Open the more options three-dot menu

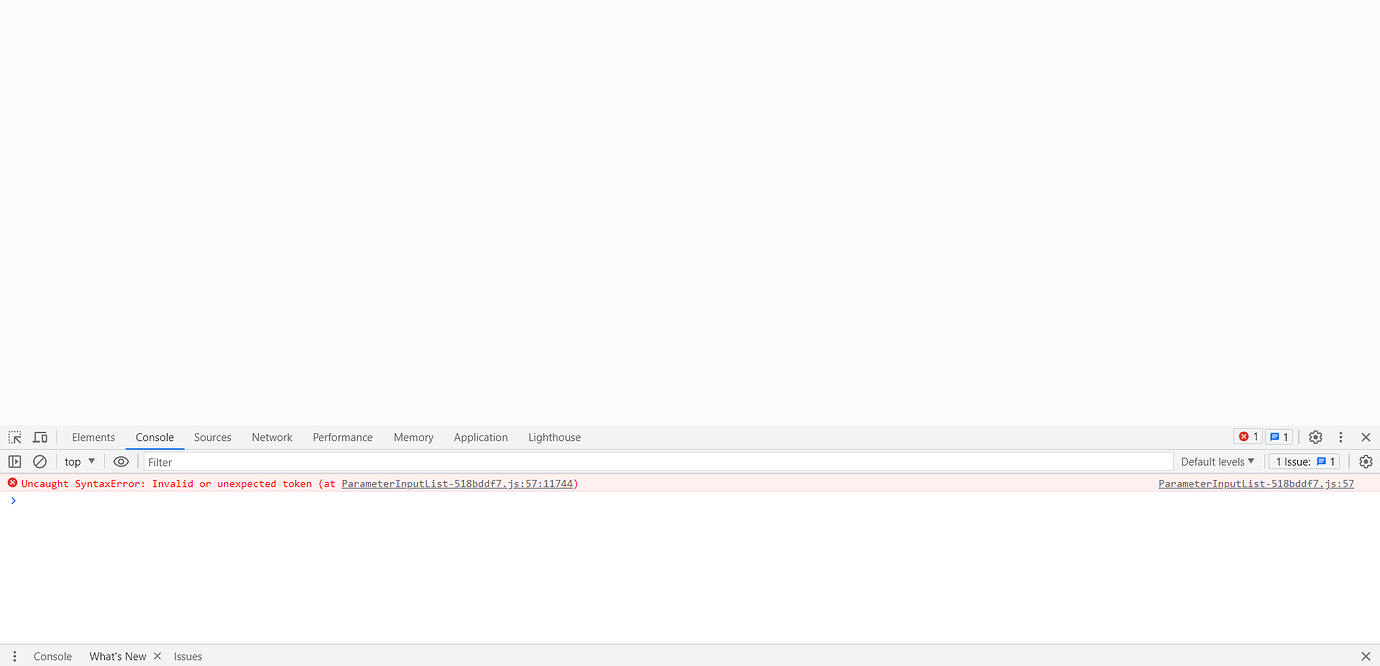(x=1340, y=437)
